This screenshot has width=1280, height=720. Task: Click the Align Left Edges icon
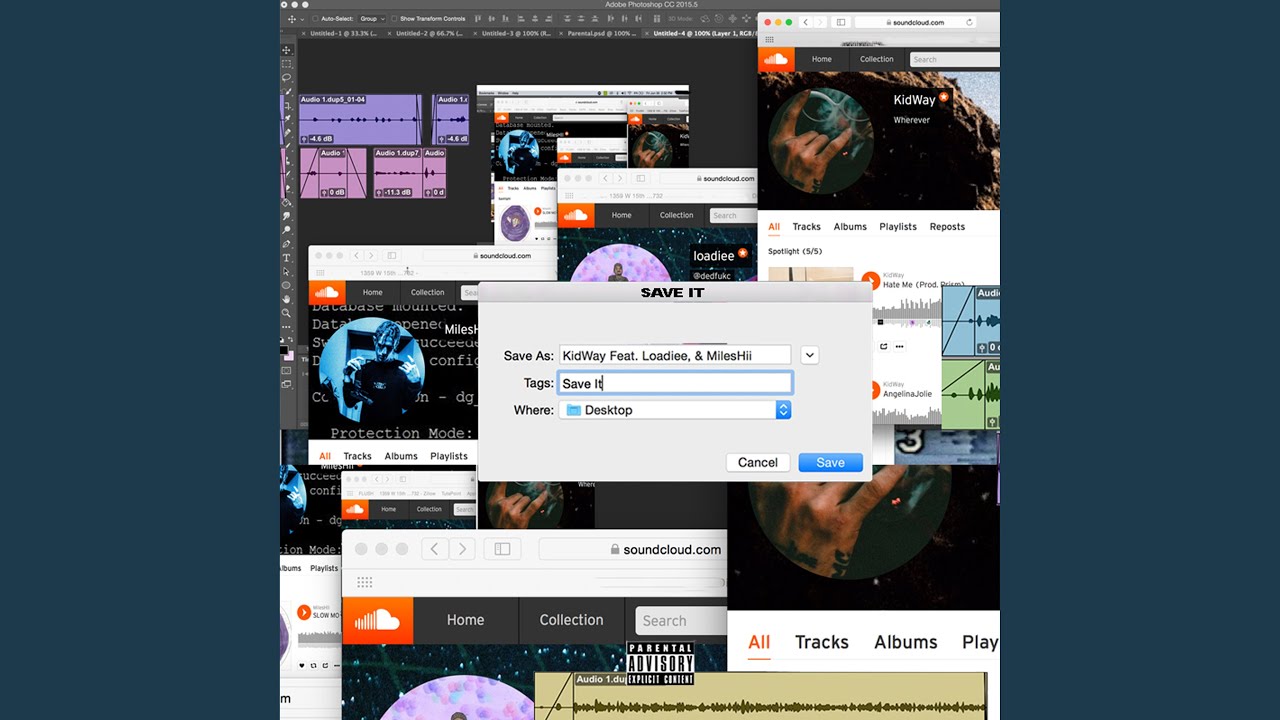[x=521, y=19]
